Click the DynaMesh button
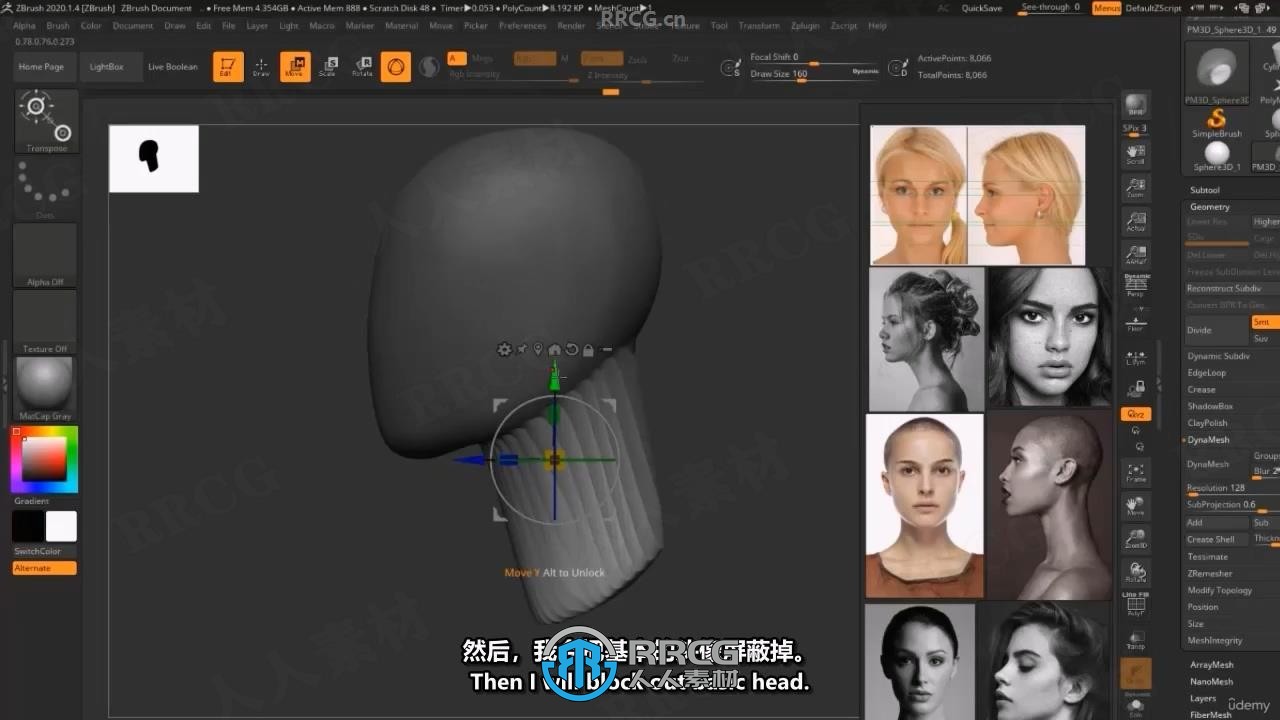 [x=1217, y=464]
